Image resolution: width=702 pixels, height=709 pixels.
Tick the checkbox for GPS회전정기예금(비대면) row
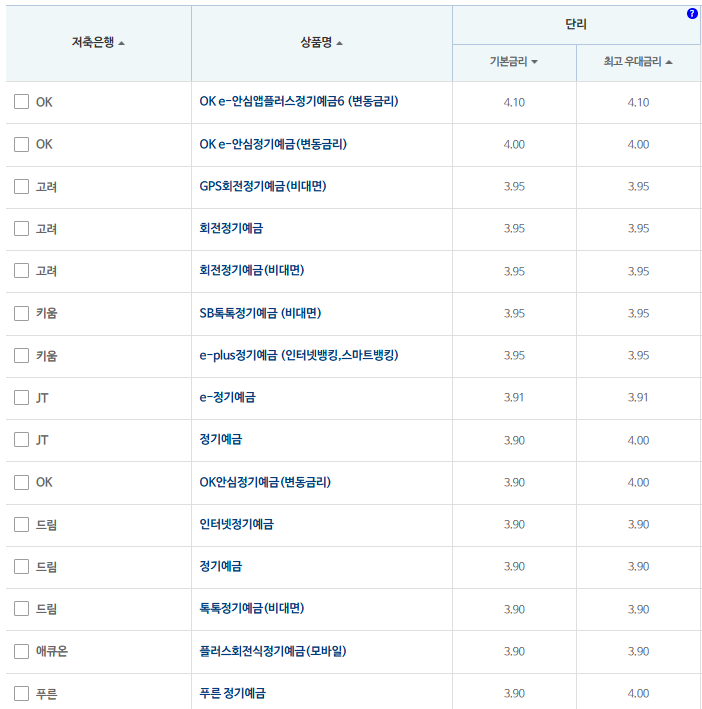(x=21, y=186)
